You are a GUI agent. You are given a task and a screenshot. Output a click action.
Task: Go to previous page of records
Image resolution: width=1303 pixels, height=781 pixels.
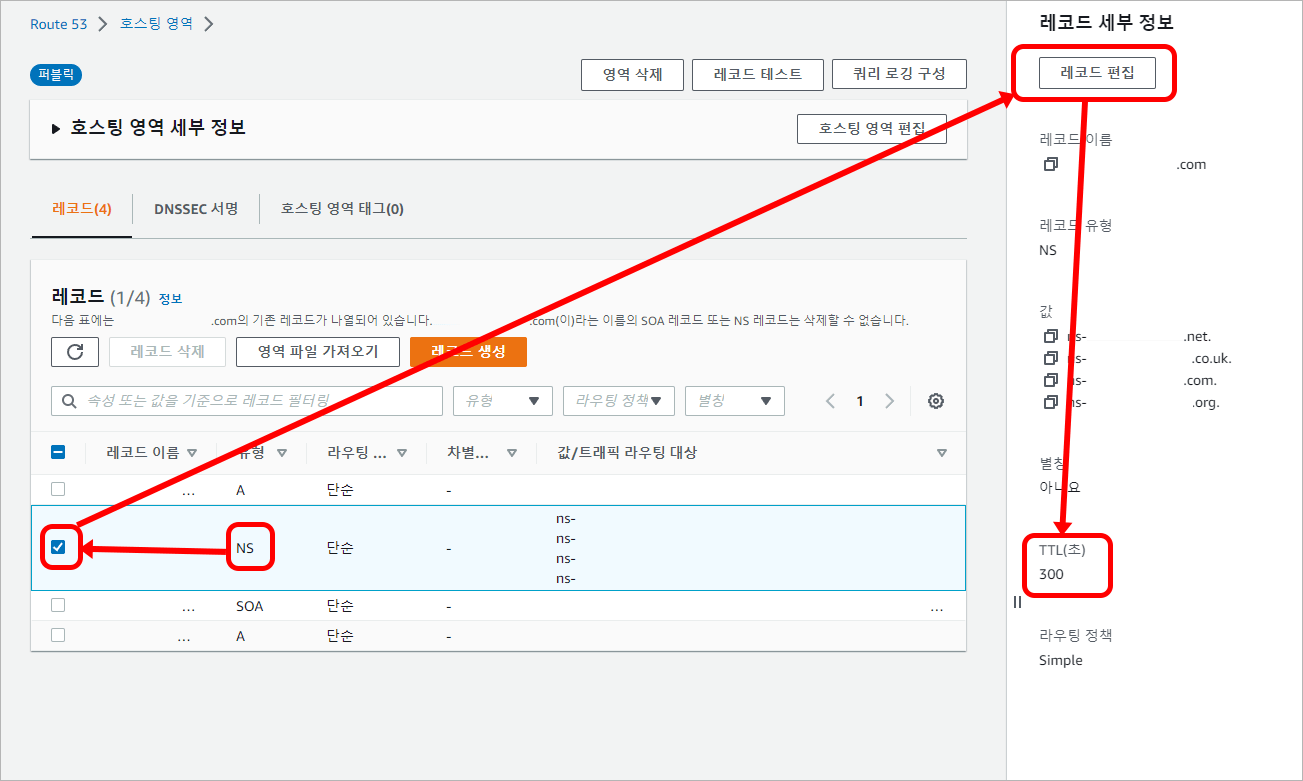coord(830,401)
